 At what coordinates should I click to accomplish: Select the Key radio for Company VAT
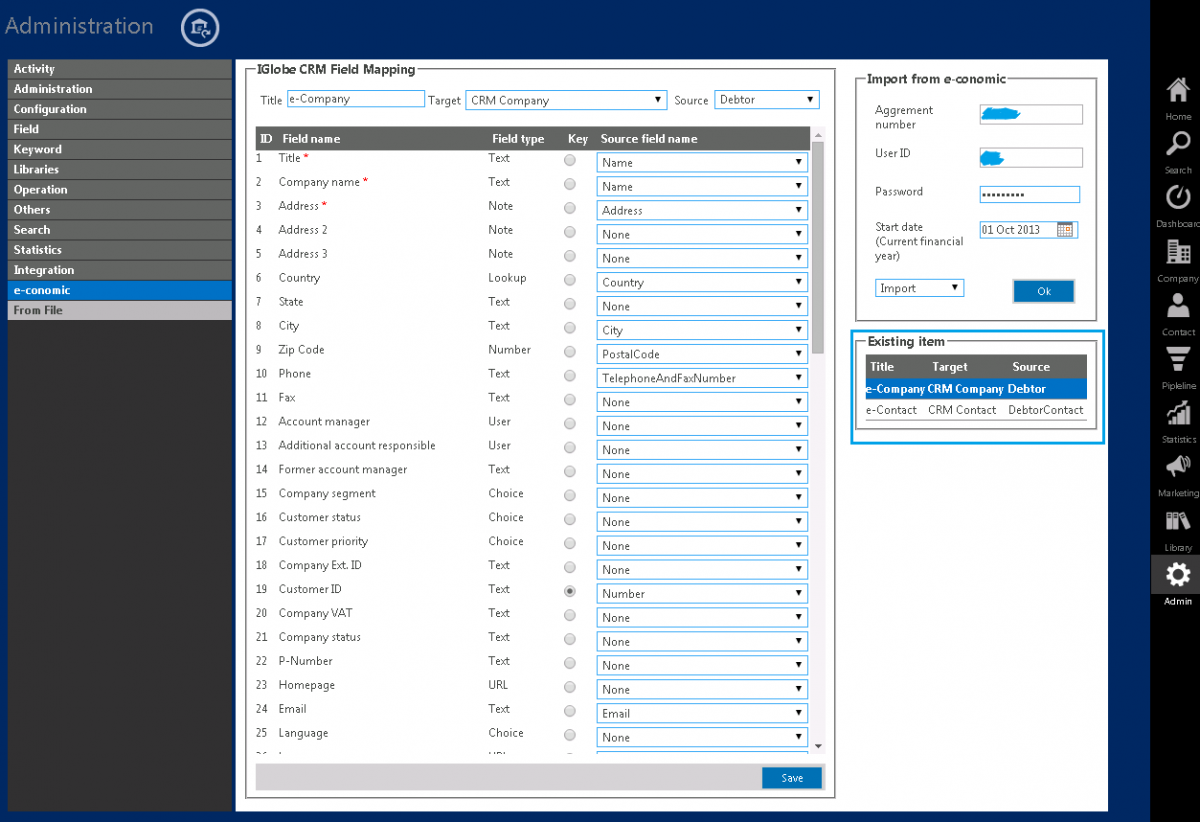point(570,615)
